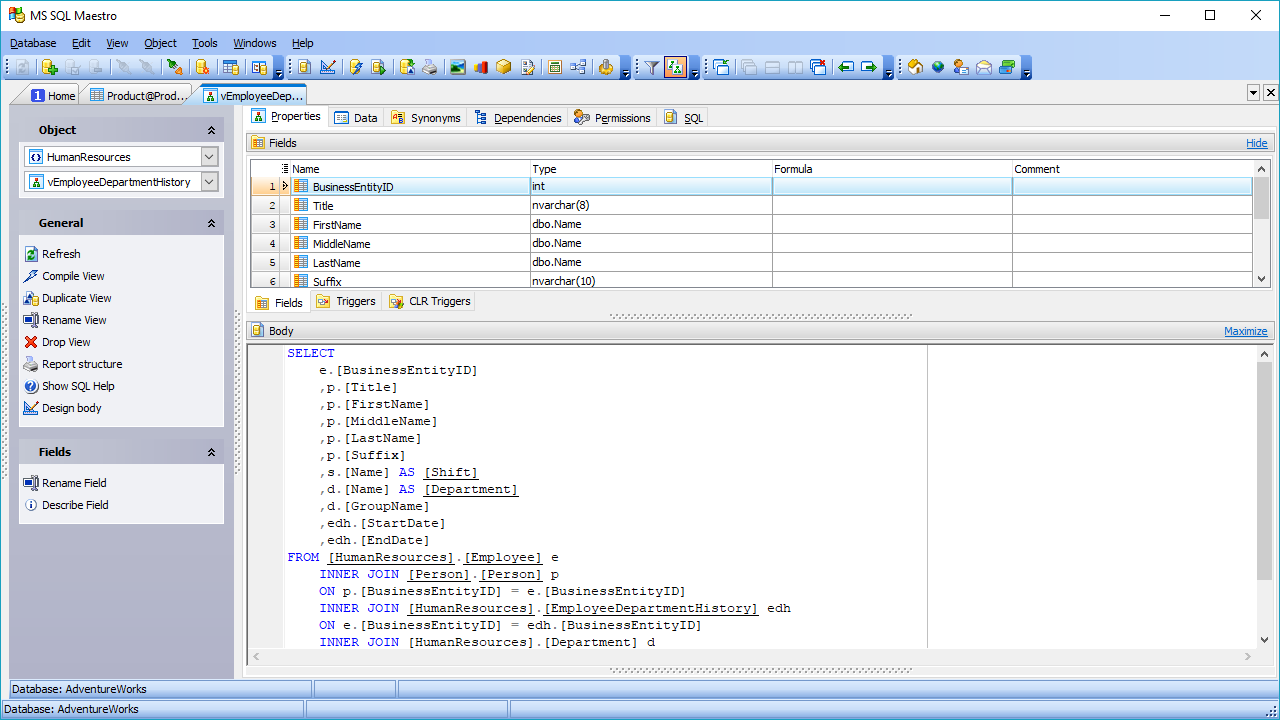Click the funnel filter icon
Screen dimensions: 1280x720
651,67
